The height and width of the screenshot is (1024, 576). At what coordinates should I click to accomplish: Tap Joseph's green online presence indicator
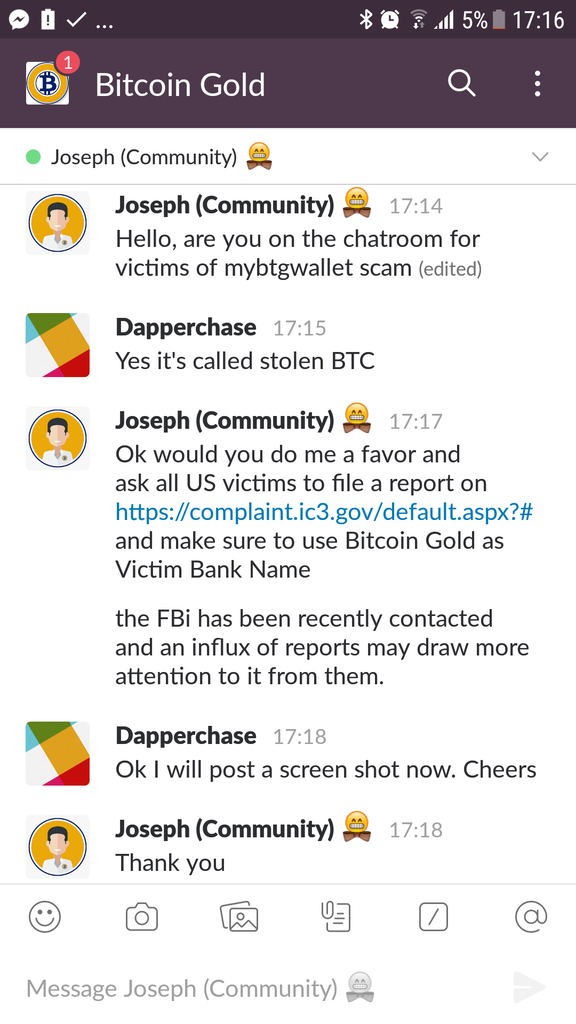(25, 157)
